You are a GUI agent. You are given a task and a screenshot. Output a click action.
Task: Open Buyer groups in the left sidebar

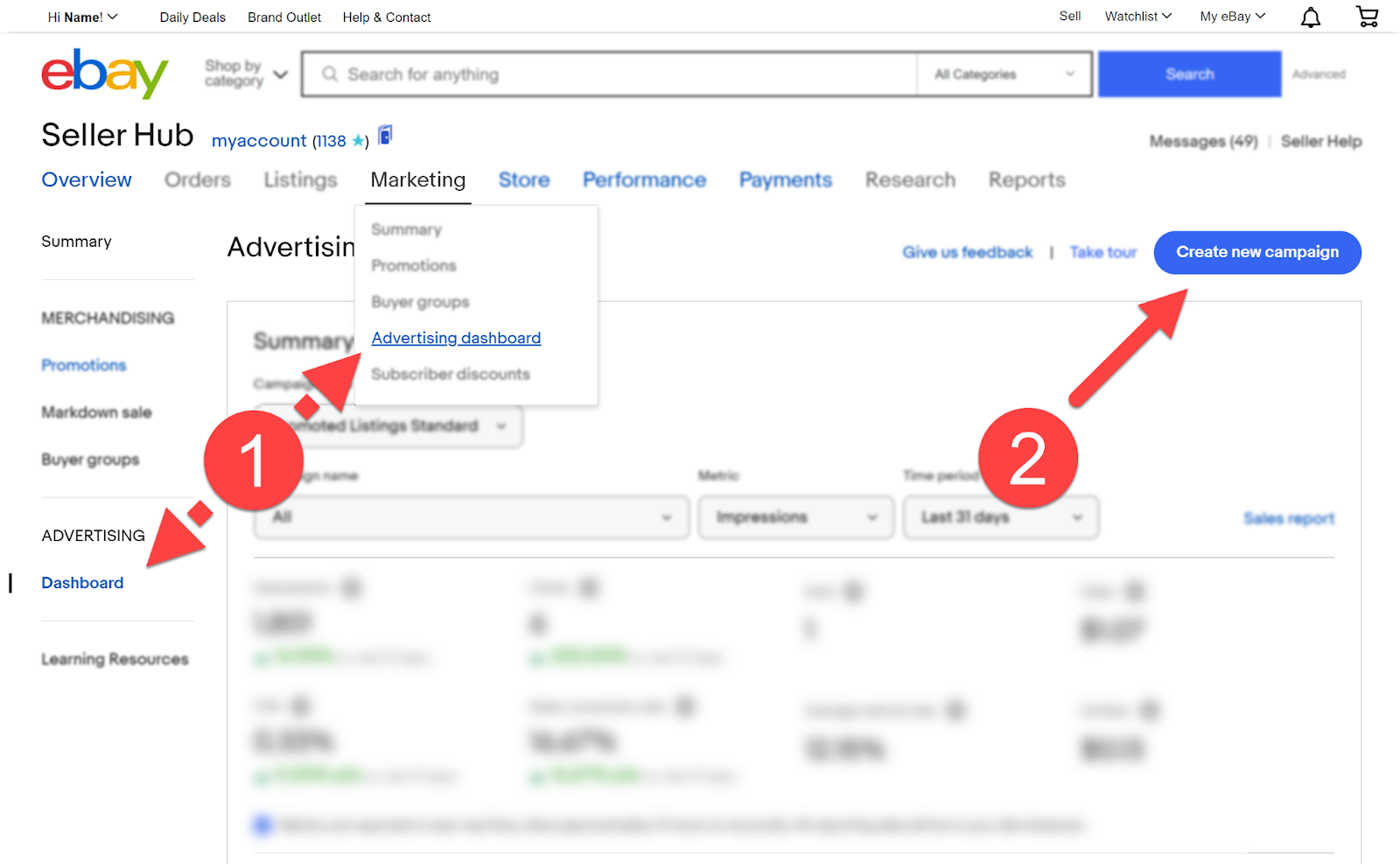[x=90, y=460]
